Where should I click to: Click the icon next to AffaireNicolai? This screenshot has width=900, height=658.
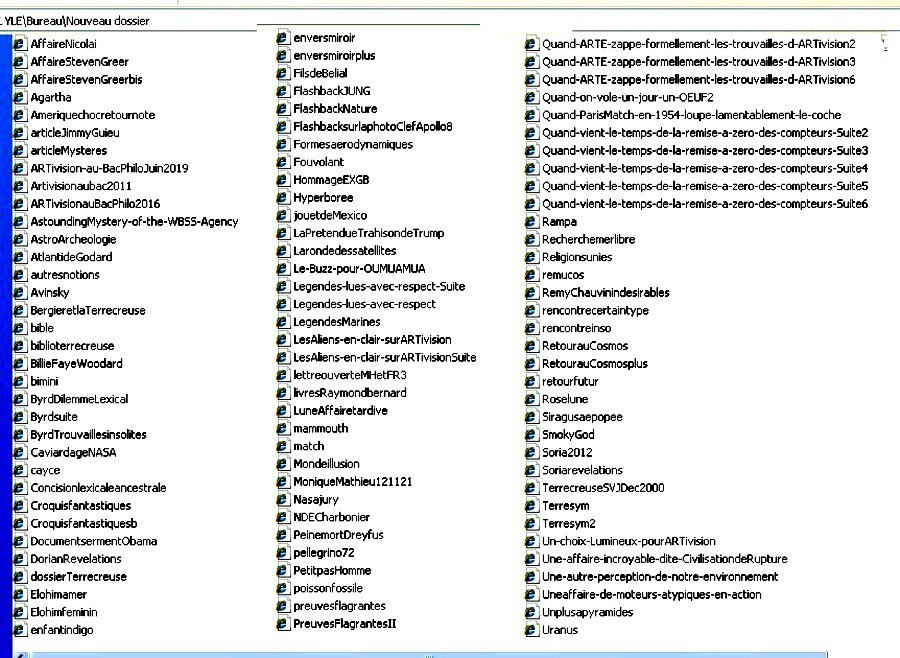19,44
